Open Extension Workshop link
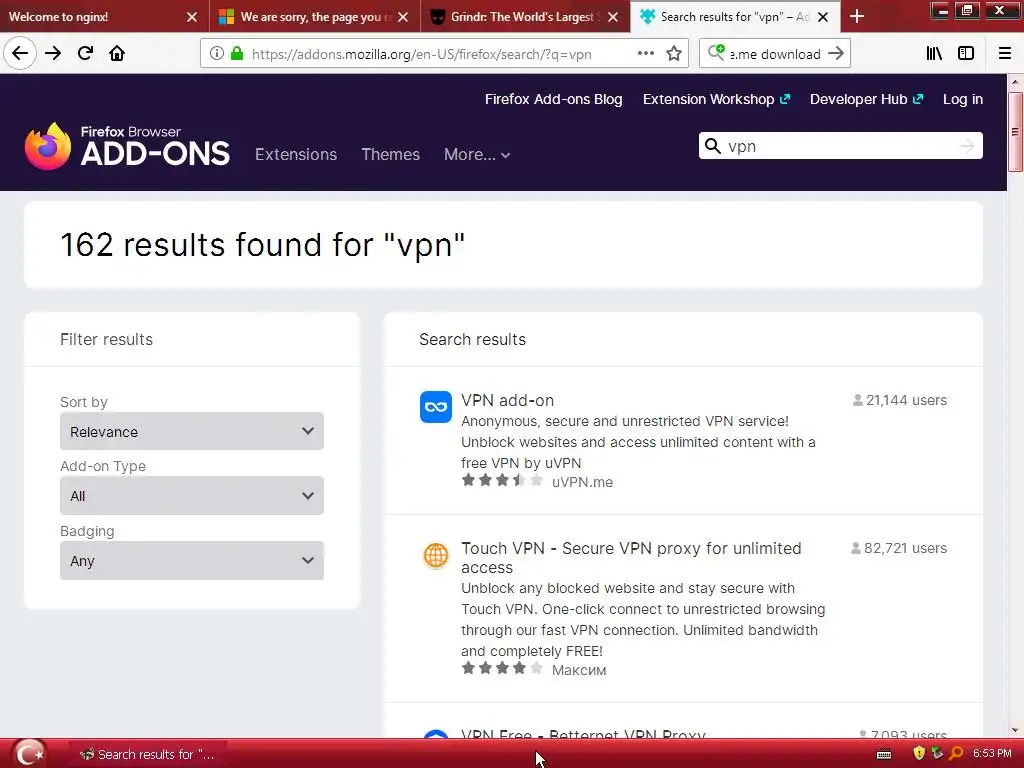This screenshot has width=1024, height=768. tap(716, 99)
